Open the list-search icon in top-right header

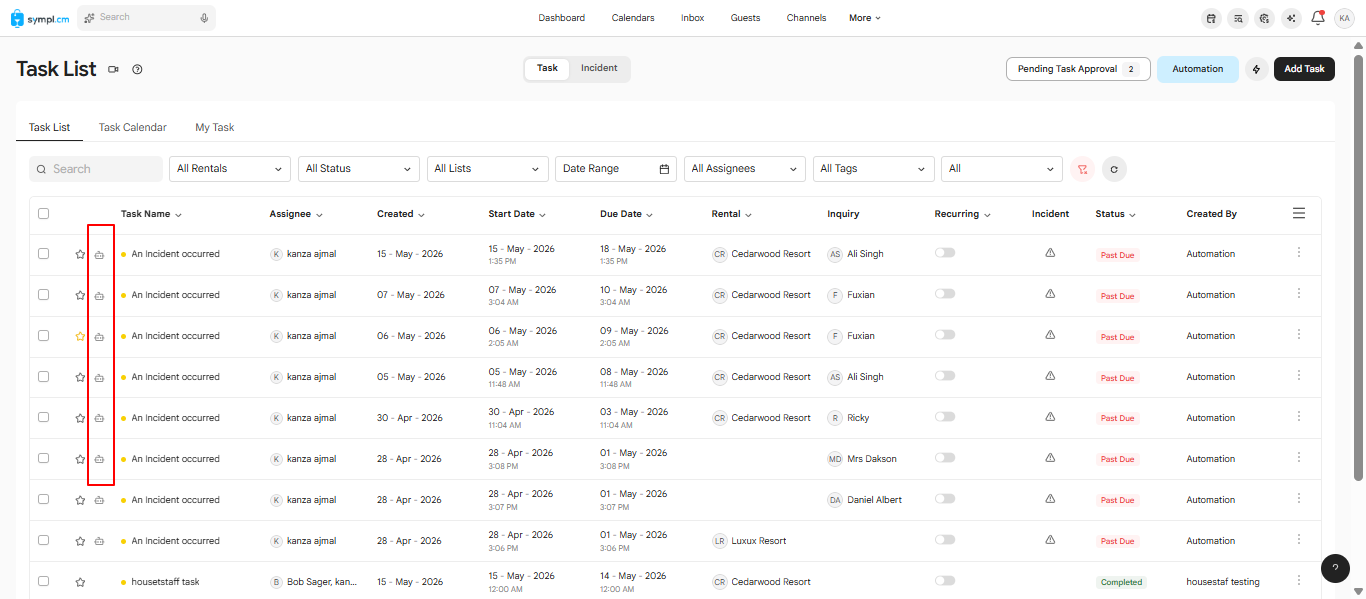point(1238,18)
